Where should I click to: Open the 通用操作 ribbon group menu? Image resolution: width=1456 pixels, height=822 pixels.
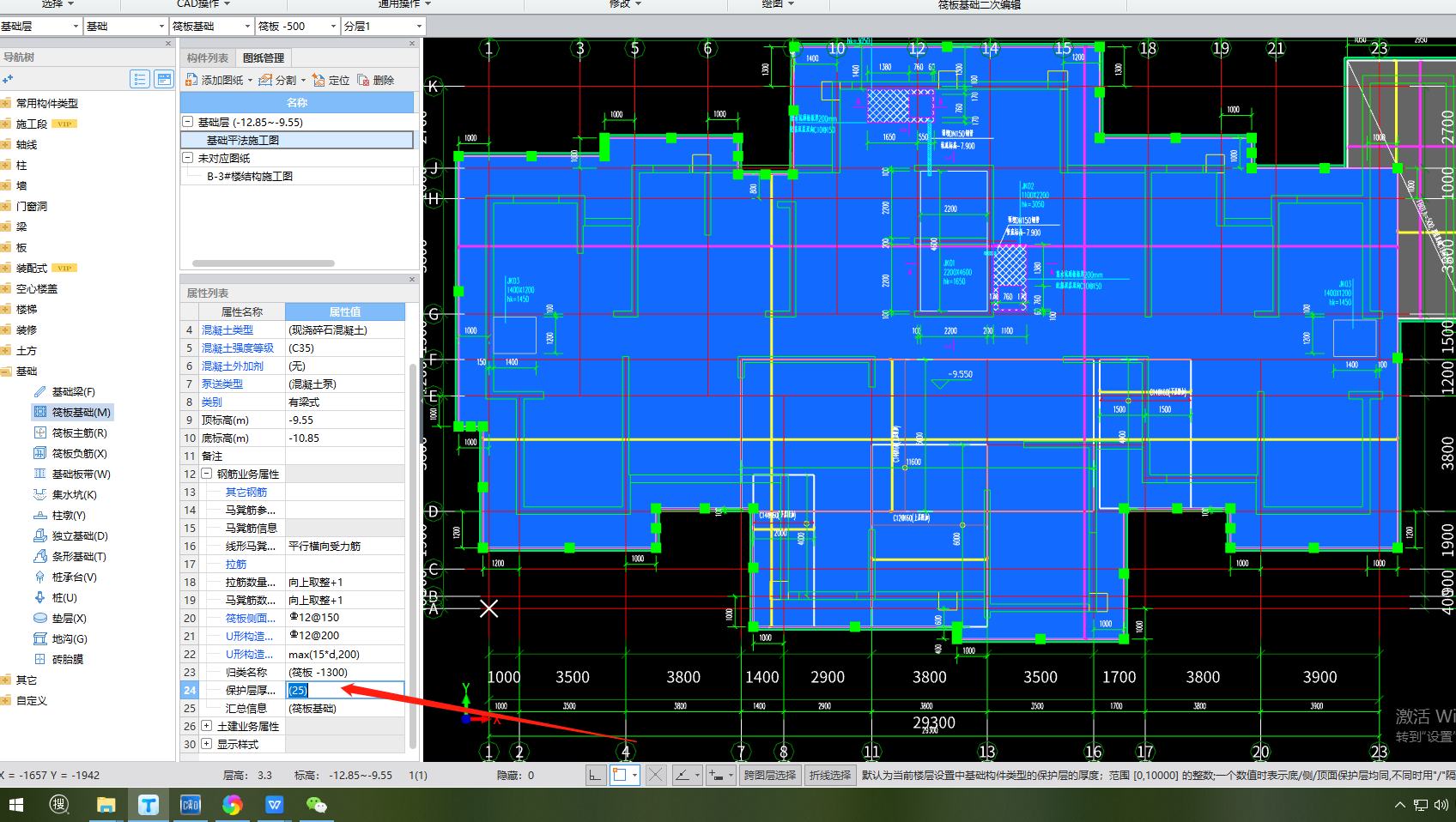(404, 4)
